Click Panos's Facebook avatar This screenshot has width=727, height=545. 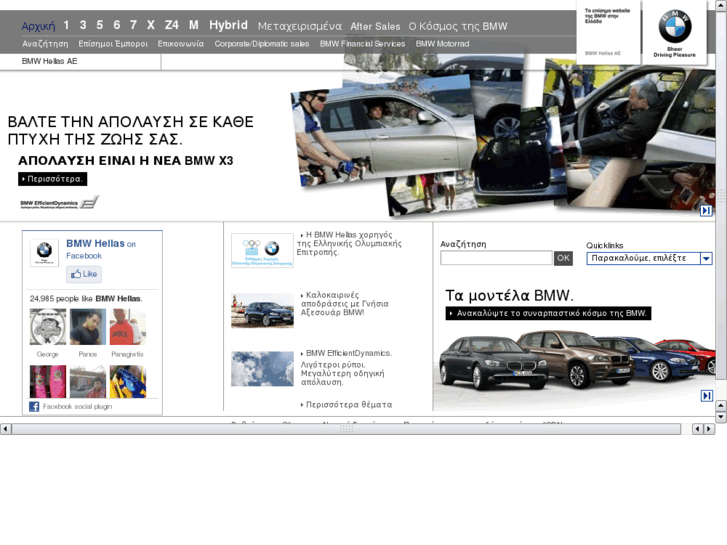88,327
